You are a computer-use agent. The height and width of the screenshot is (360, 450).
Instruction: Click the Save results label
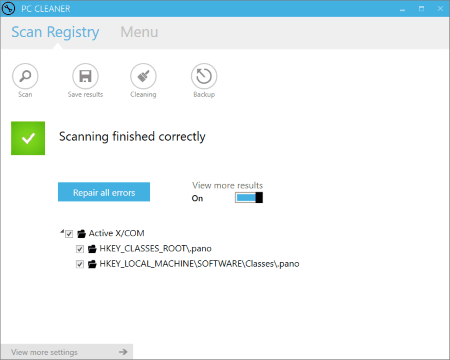point(85,94)
